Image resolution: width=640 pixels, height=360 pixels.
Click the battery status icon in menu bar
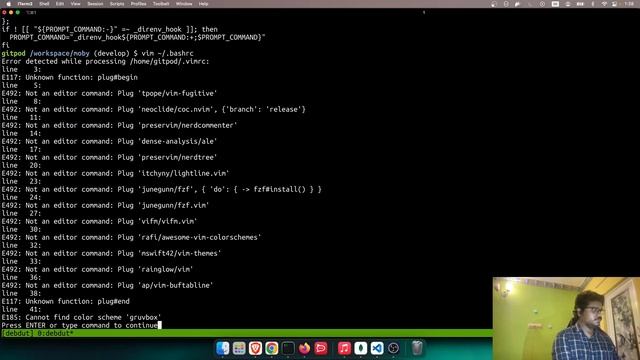(580, 4)
